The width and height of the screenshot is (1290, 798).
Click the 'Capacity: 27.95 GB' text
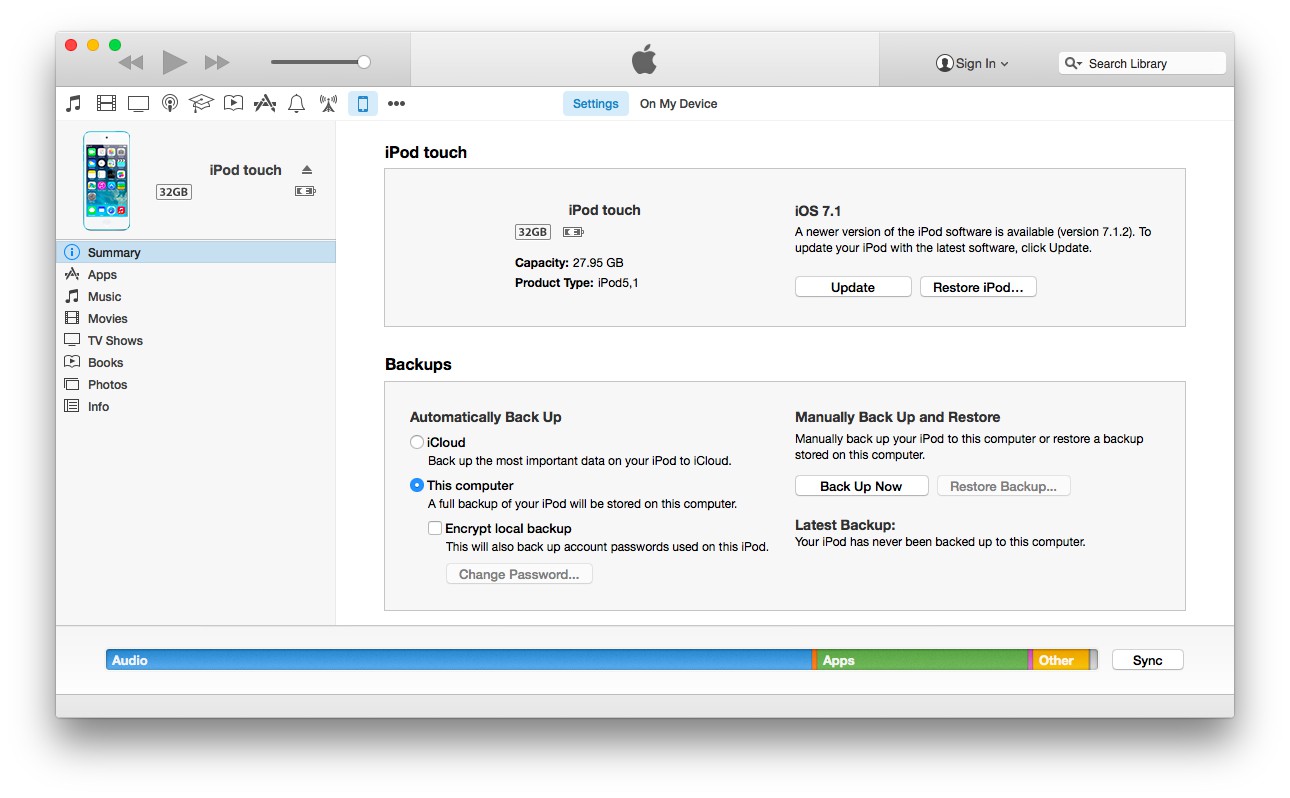pos(569,263)
